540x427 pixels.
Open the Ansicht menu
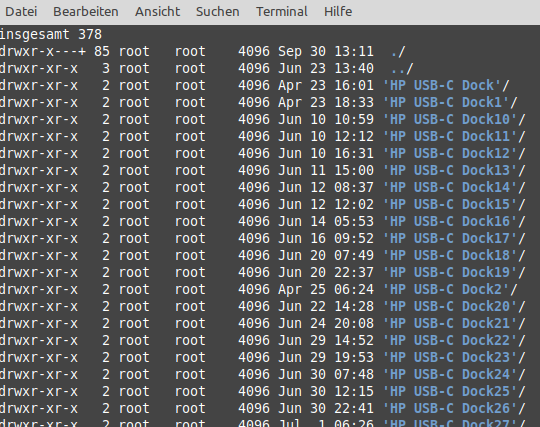click(157, 12)
